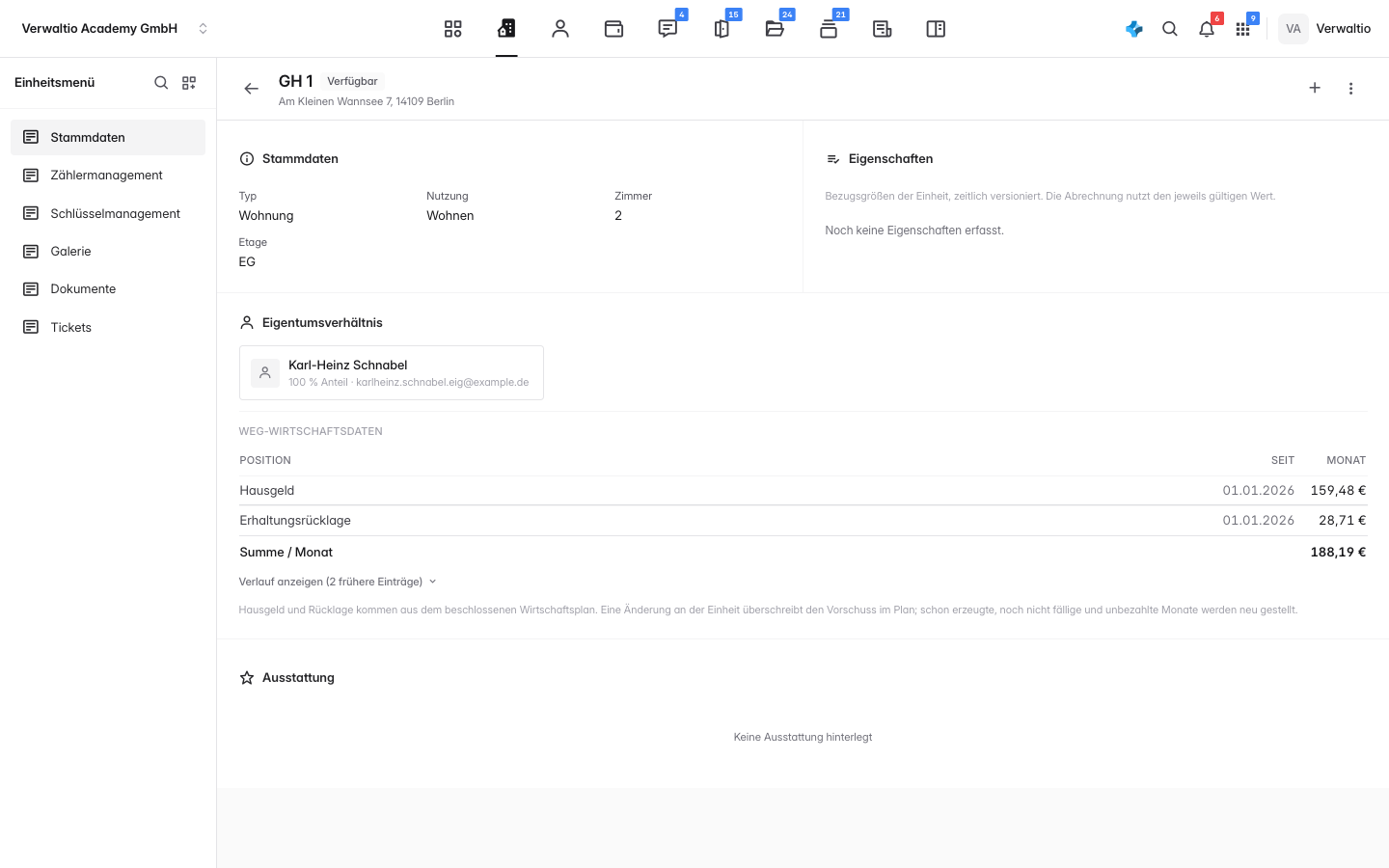
Task: Open Galerie in the unit menu
Action: (108, 251)
